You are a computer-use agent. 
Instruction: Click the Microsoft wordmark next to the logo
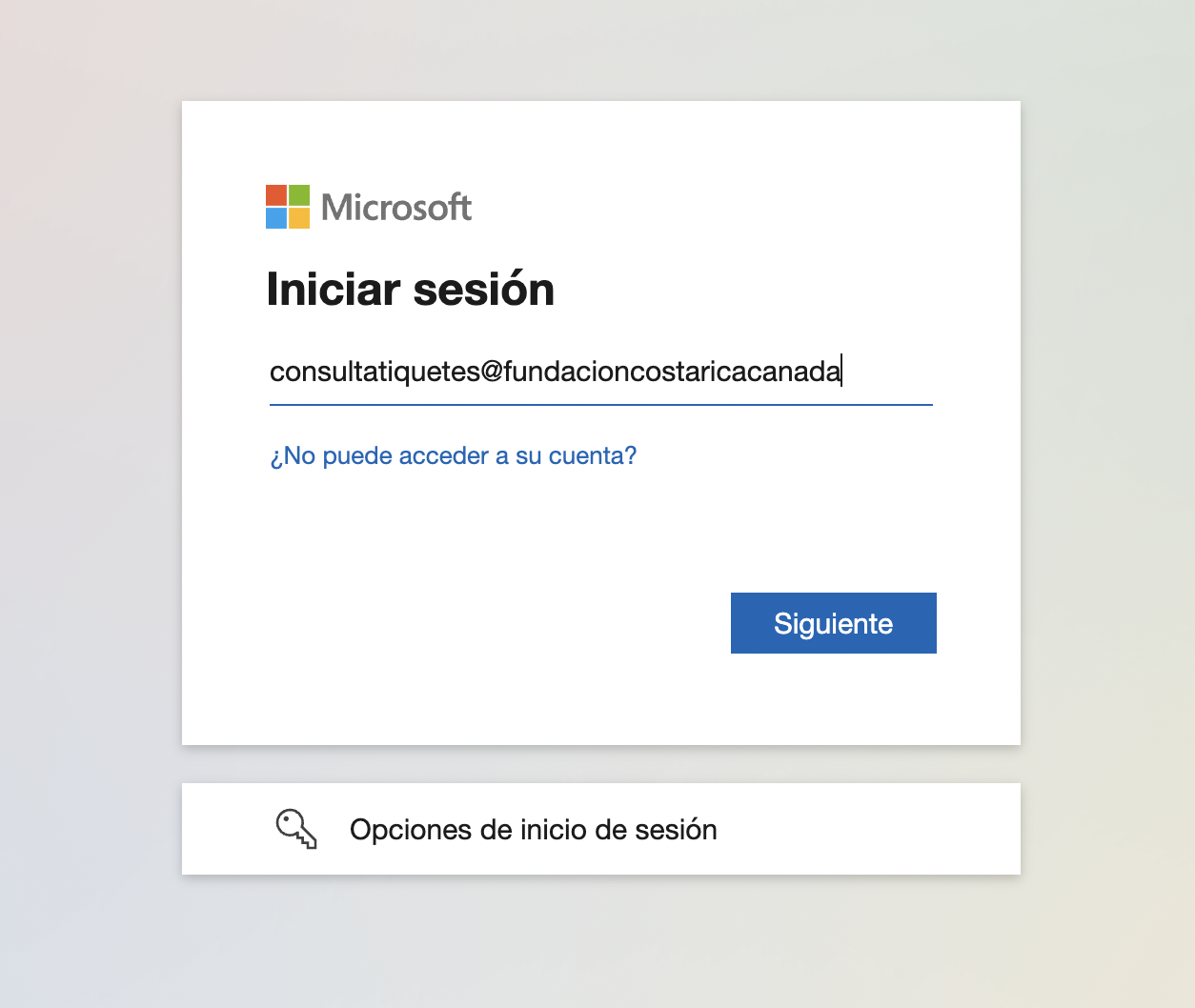pos(396,207)
